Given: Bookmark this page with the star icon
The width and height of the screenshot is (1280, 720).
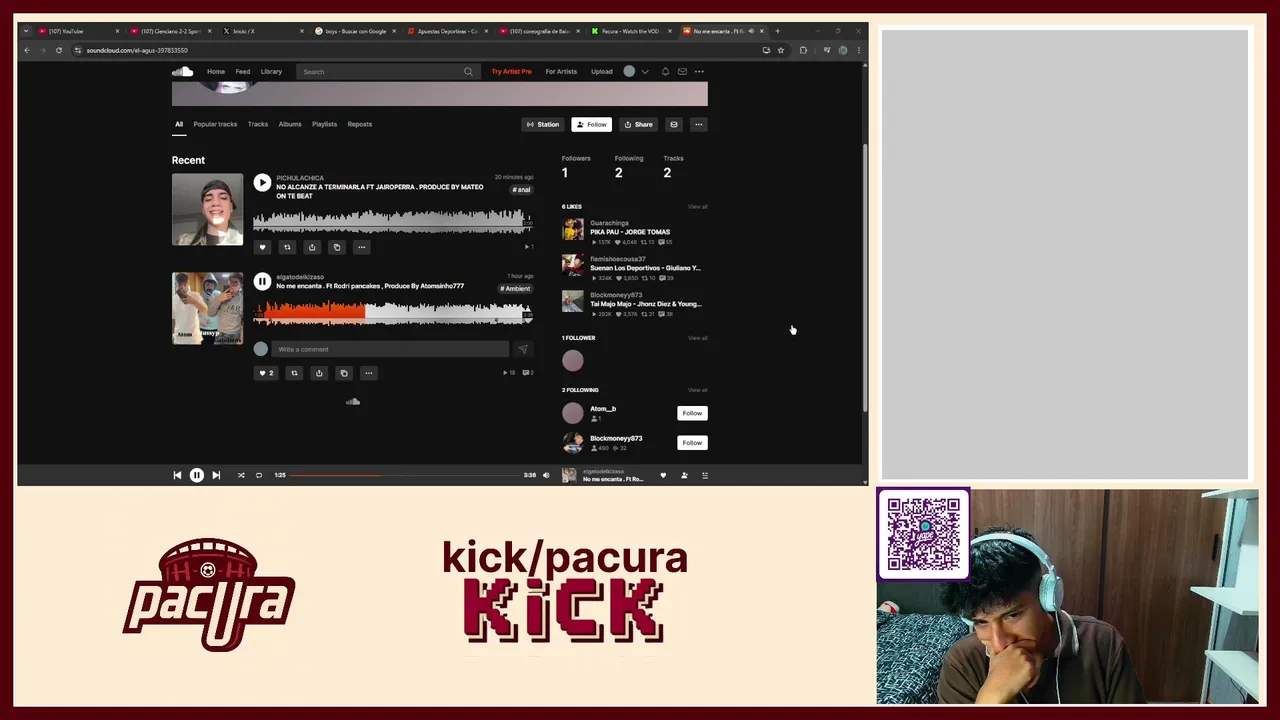Looking at the screenshot, I should [x=781, y=50].
